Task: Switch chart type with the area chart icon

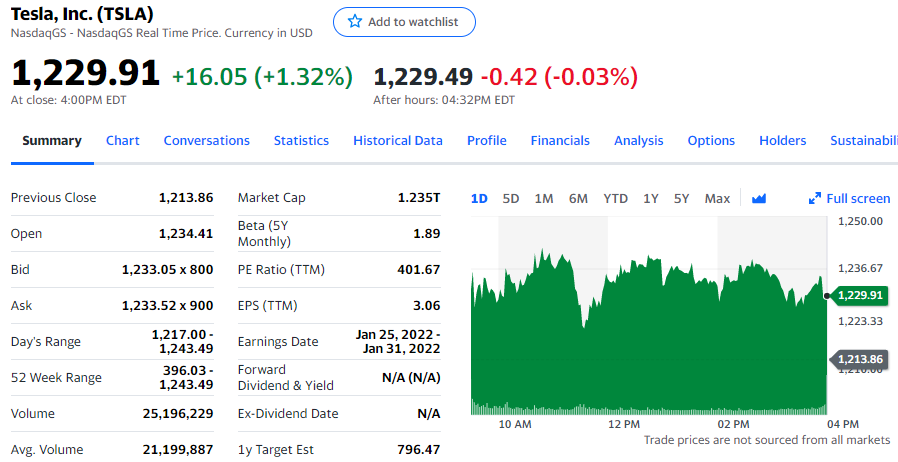Action: coord(758,198)
